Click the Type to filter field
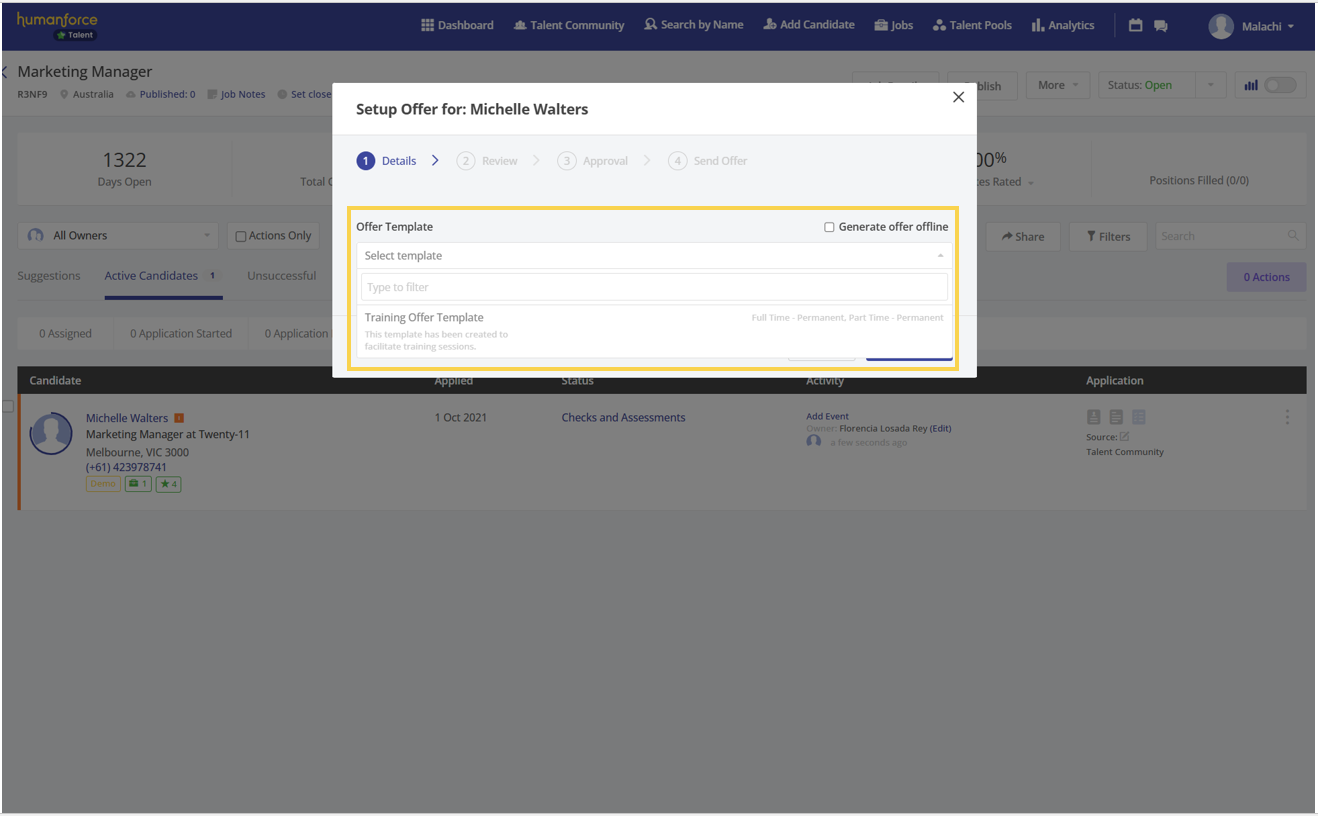The height and width of the screenshot is (816, 1318). point(654,288)
